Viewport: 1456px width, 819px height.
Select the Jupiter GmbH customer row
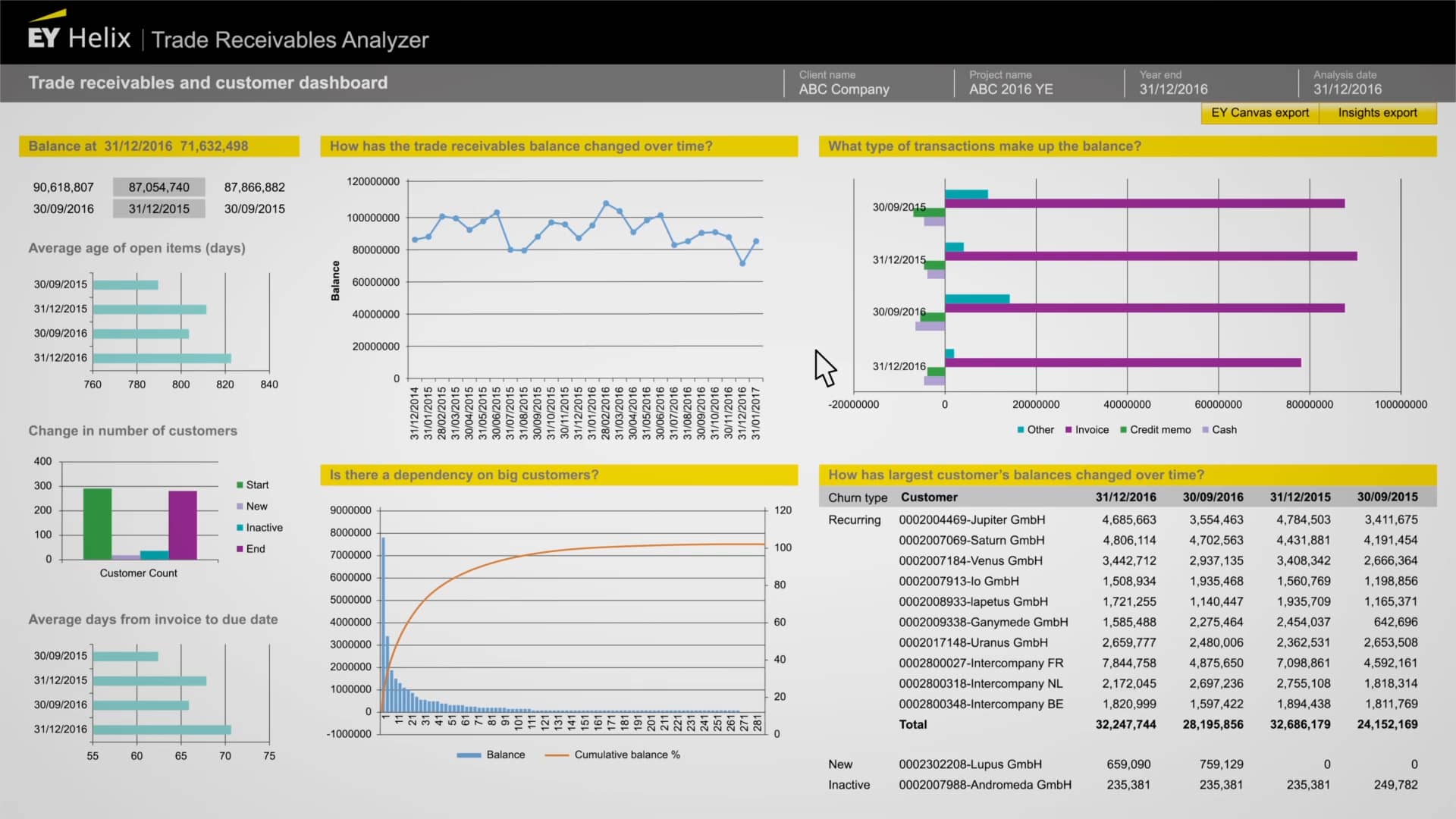pyautogui.click(x=972, y=520)
